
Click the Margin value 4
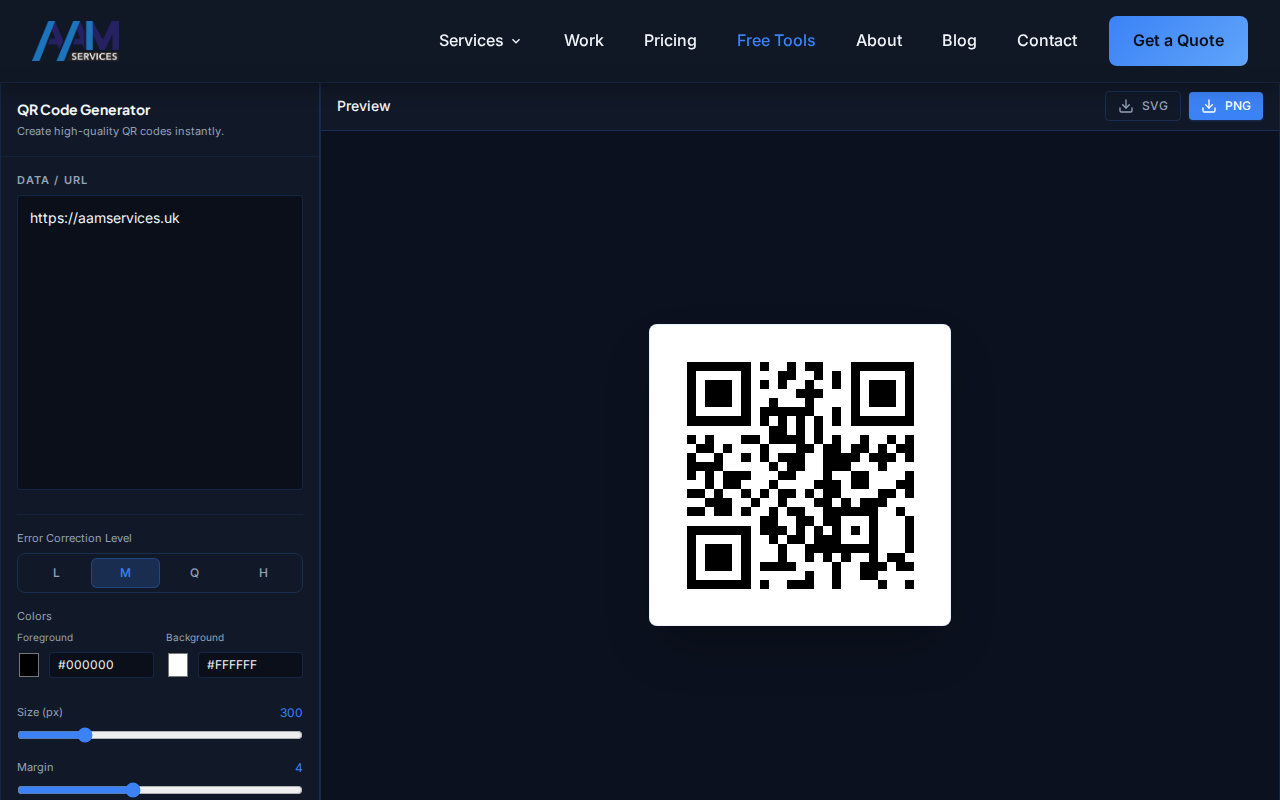[x=298, y=768]
